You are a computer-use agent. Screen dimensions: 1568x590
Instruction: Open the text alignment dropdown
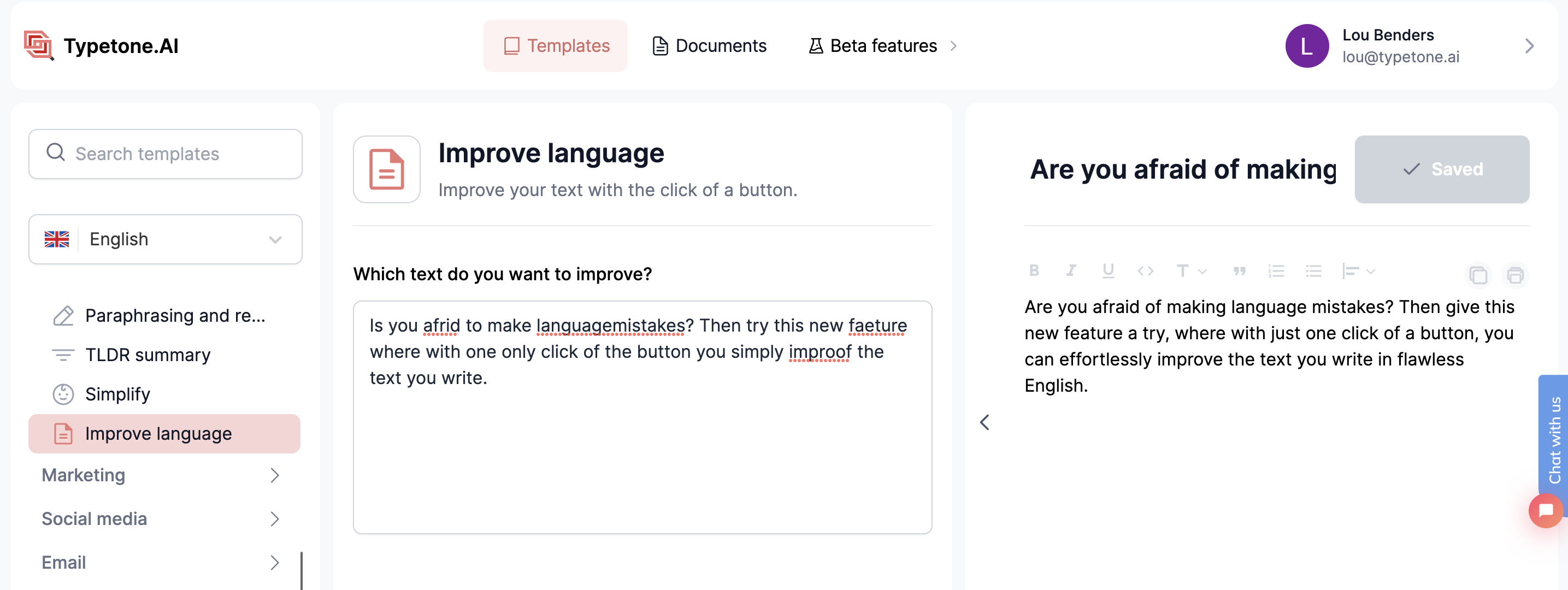pos(1358,270)
